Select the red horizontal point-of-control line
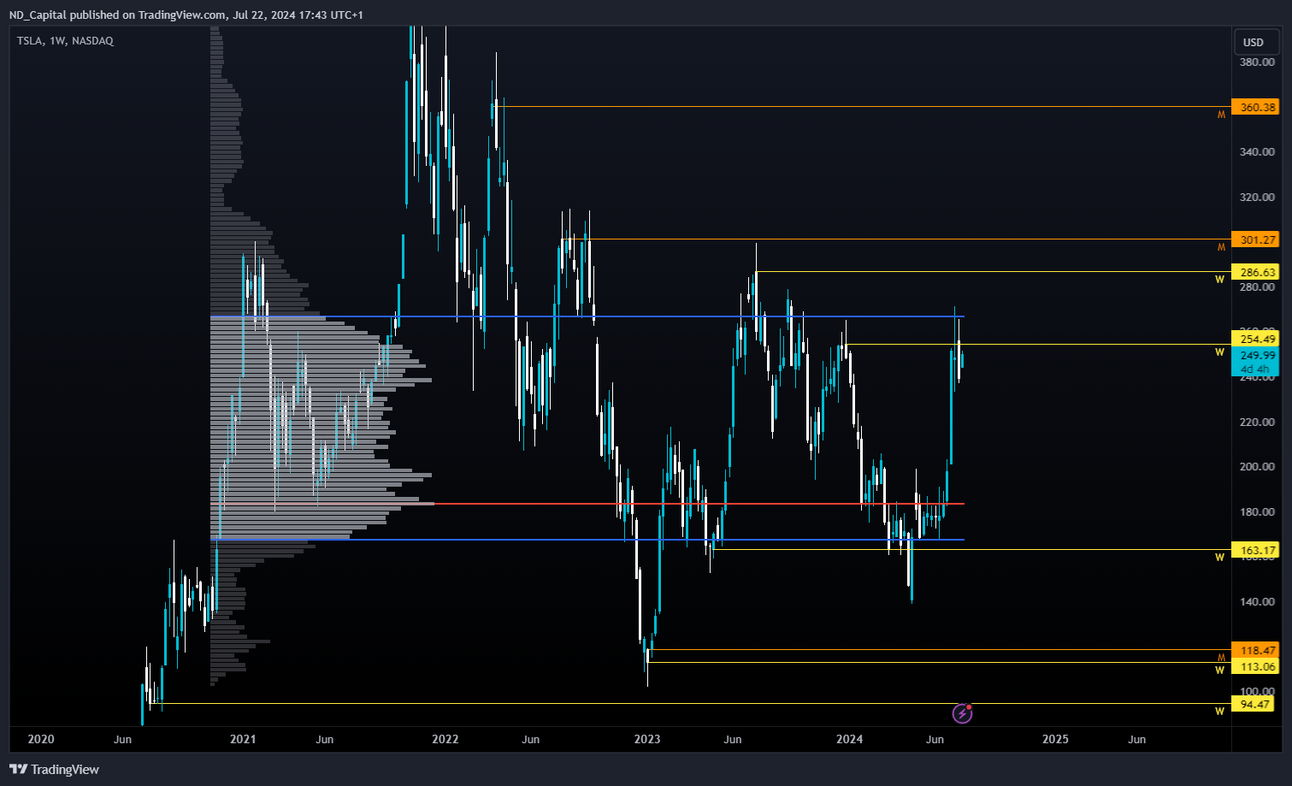The image size is (1292, 786). 587,504
